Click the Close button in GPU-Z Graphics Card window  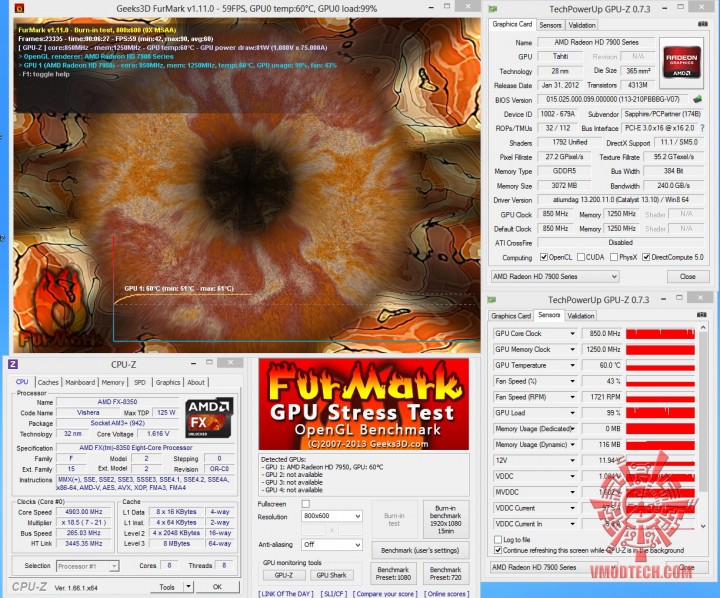(x=687, y=276)
